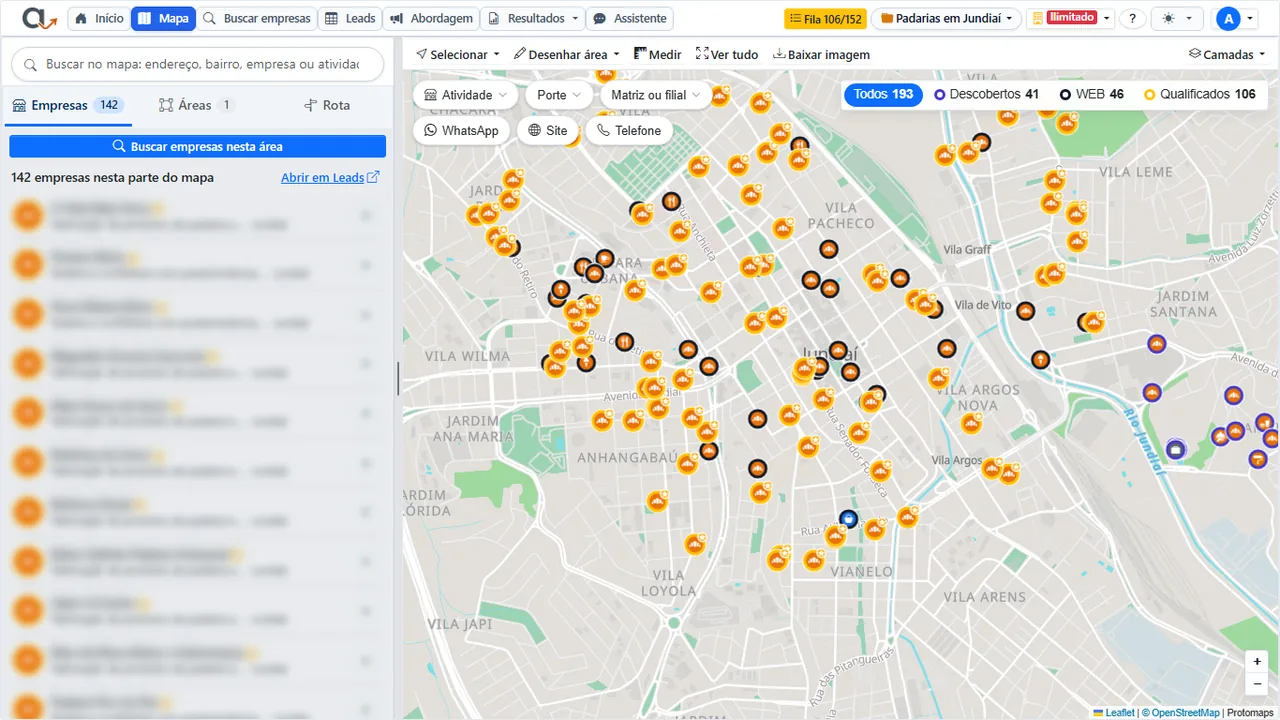This screenshot has height=720, width=1280.
Task: Expand the Atividade filter dropdown
Action: (x=466, y=95)
